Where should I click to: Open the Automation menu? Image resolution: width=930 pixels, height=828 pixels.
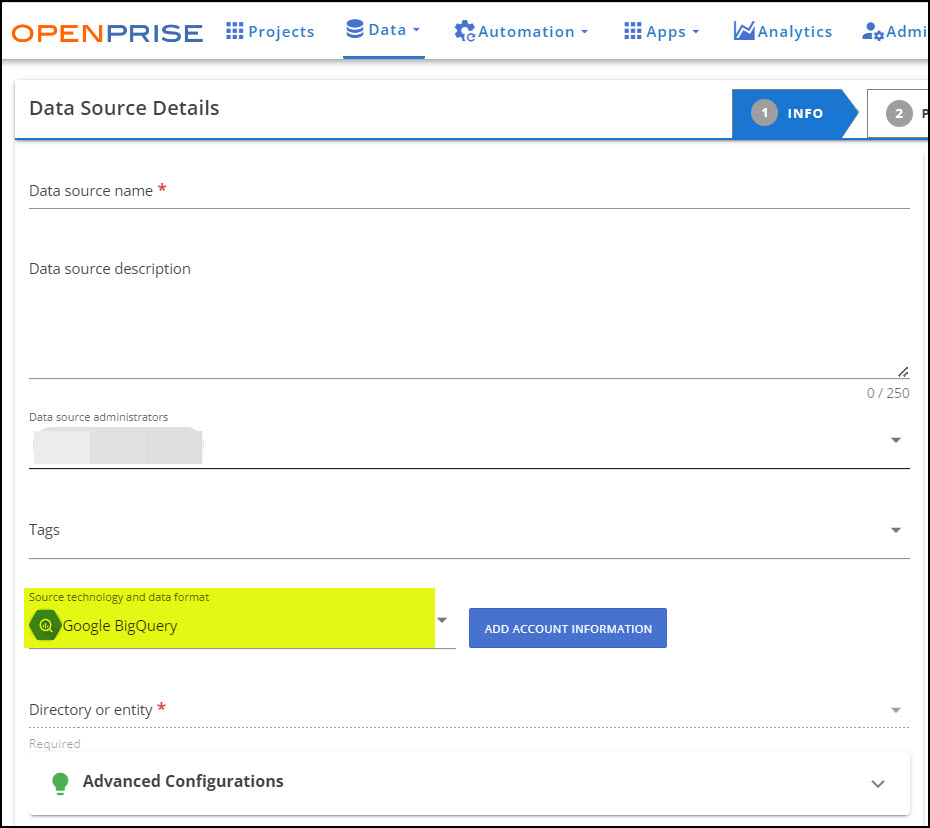(x=522, y=32)
